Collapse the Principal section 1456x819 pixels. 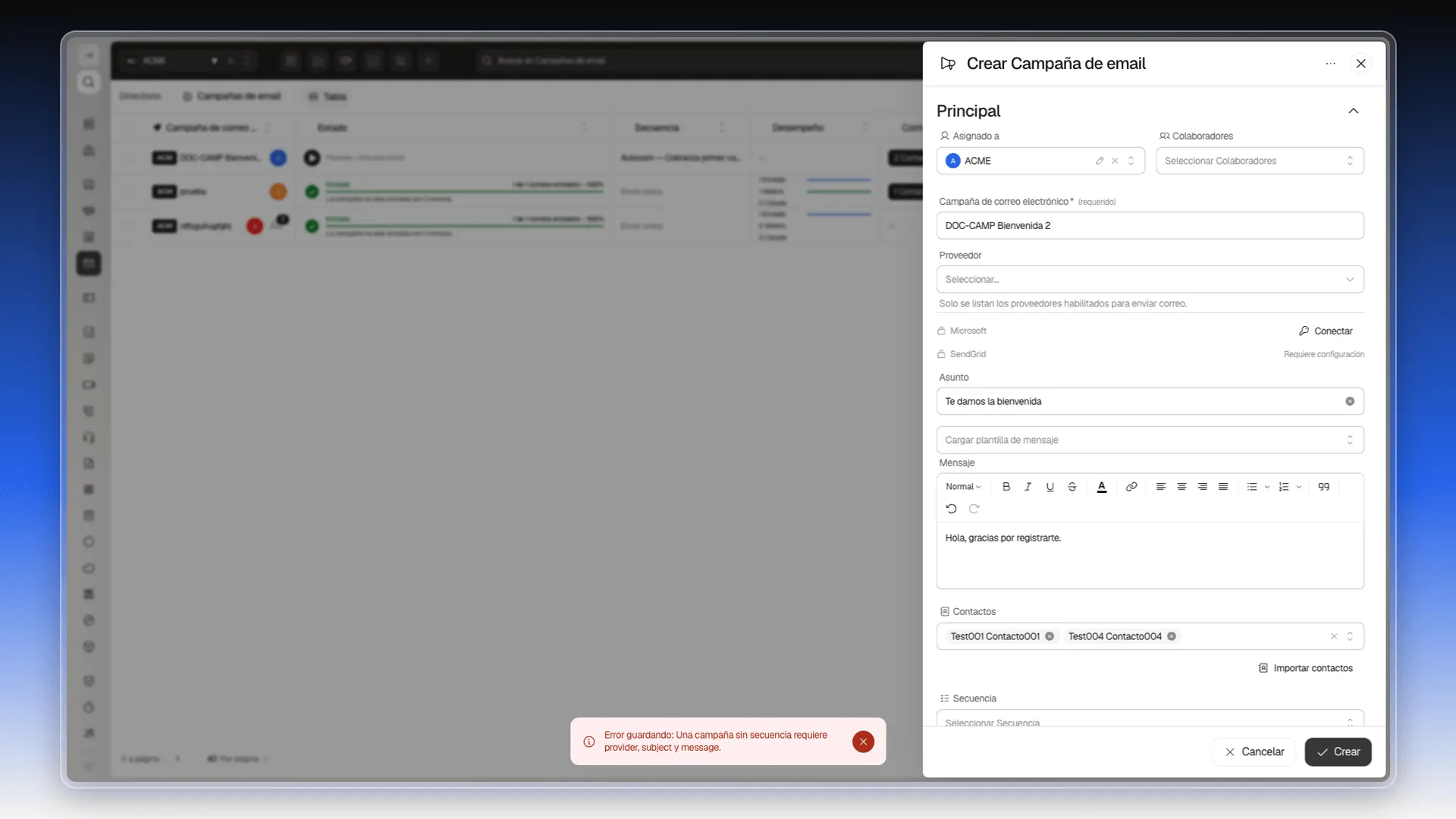1353,111
